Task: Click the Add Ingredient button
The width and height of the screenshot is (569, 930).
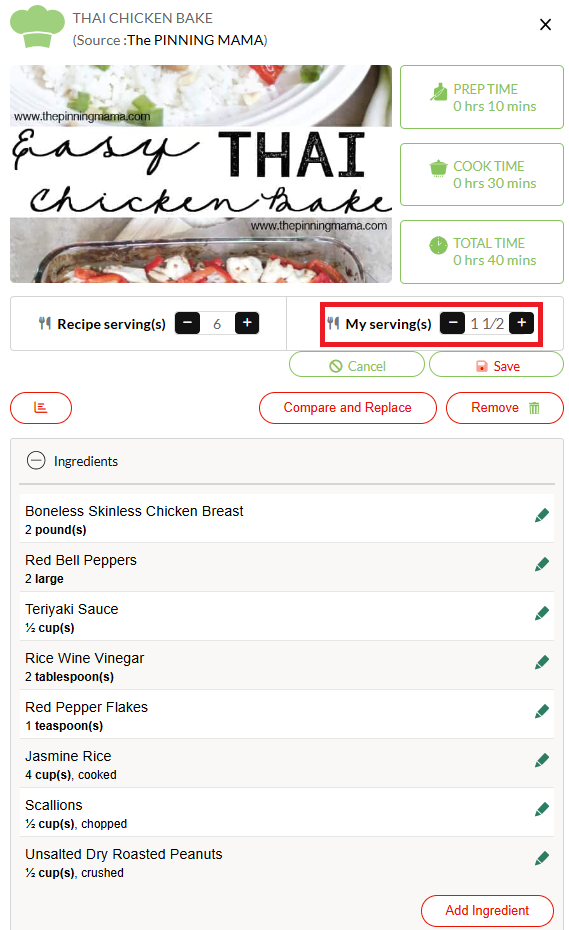Action: (487, 910)
